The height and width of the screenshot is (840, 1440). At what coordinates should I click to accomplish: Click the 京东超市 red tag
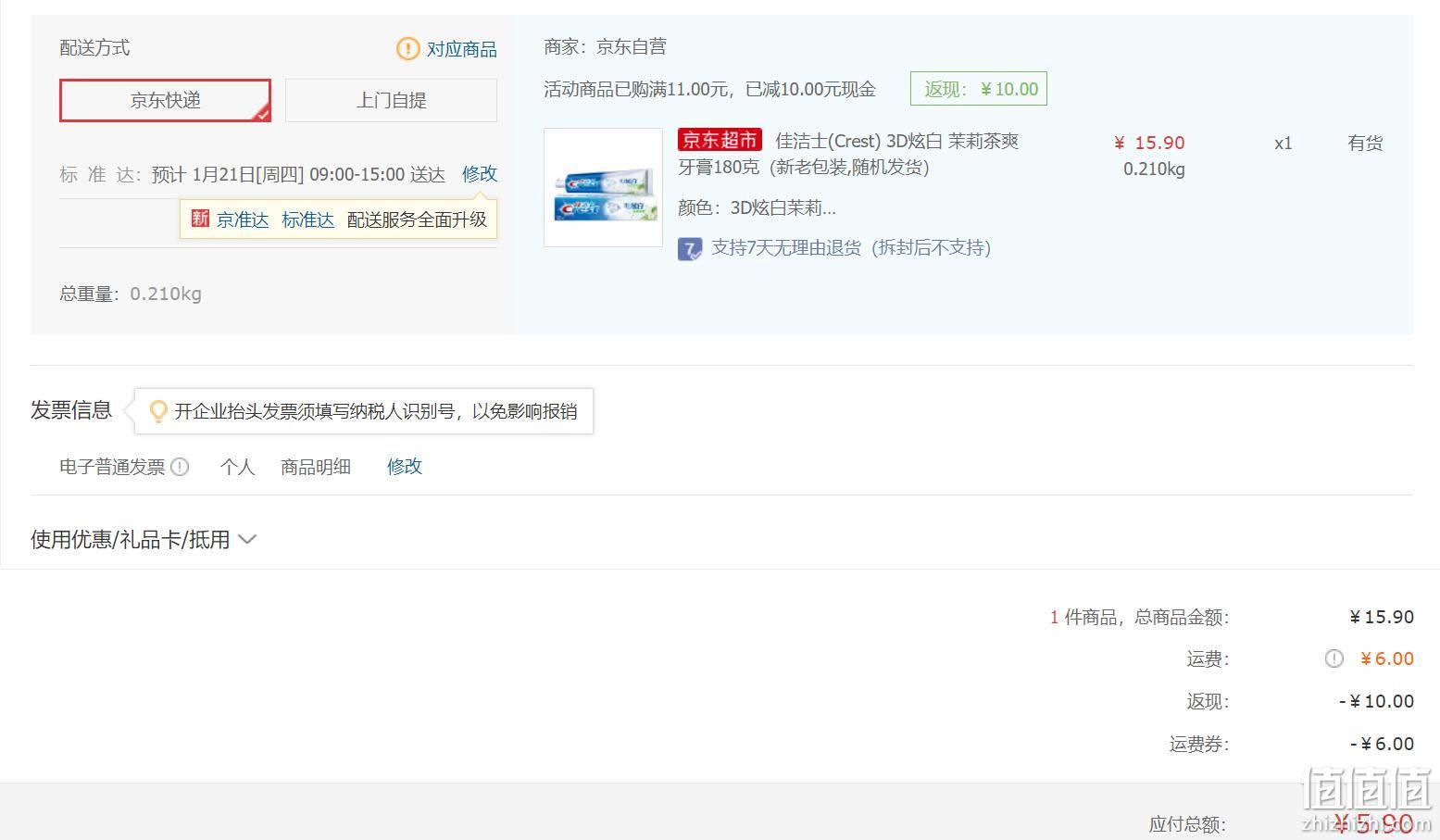point(720,141)
